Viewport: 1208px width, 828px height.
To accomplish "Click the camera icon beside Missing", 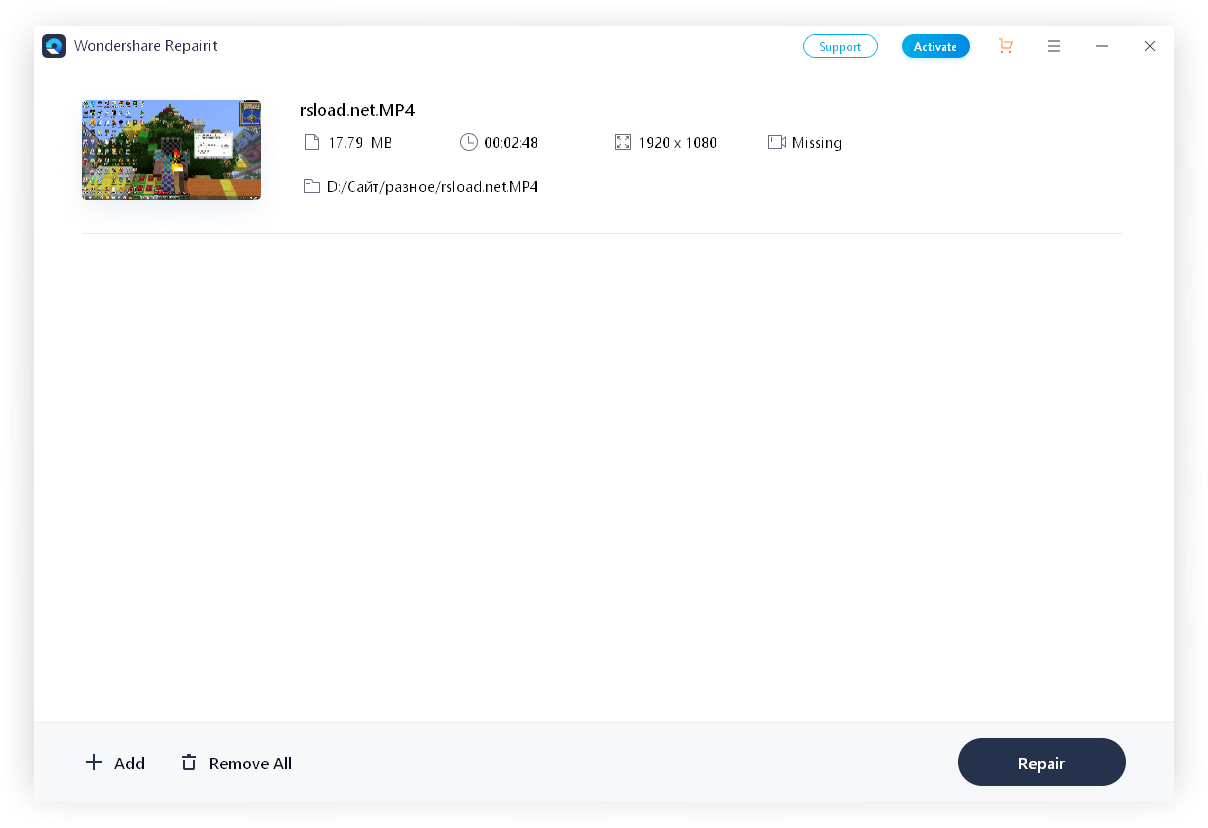I will tap(777, 142).
